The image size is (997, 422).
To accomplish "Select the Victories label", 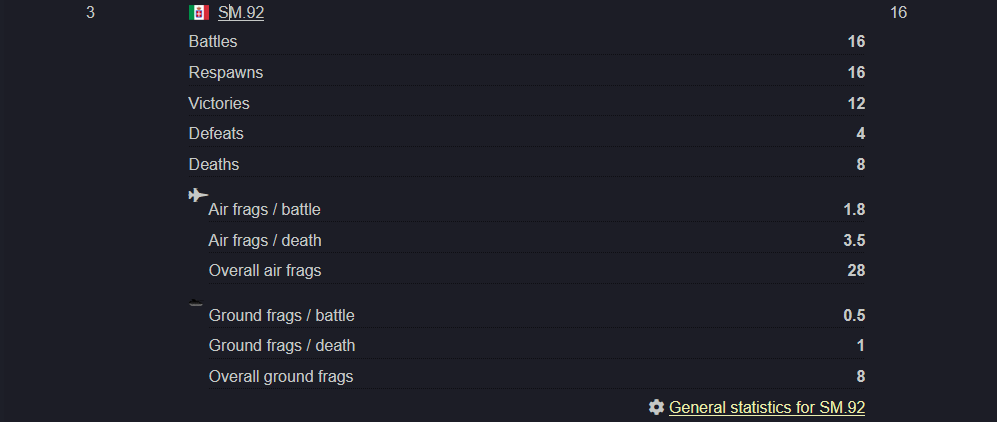I will (219, 103).
